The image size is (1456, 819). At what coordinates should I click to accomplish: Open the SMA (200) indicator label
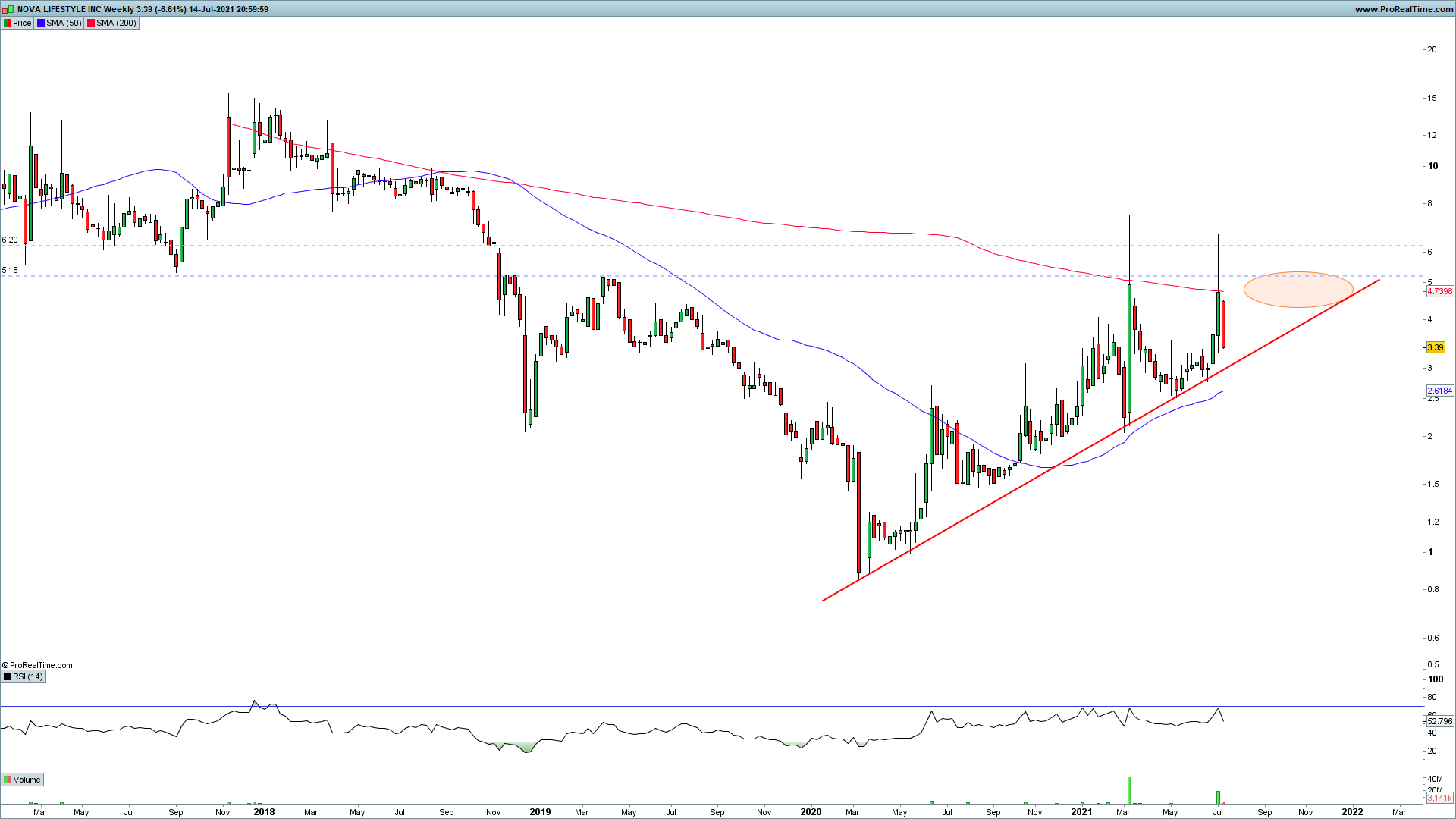click(116, 23)
